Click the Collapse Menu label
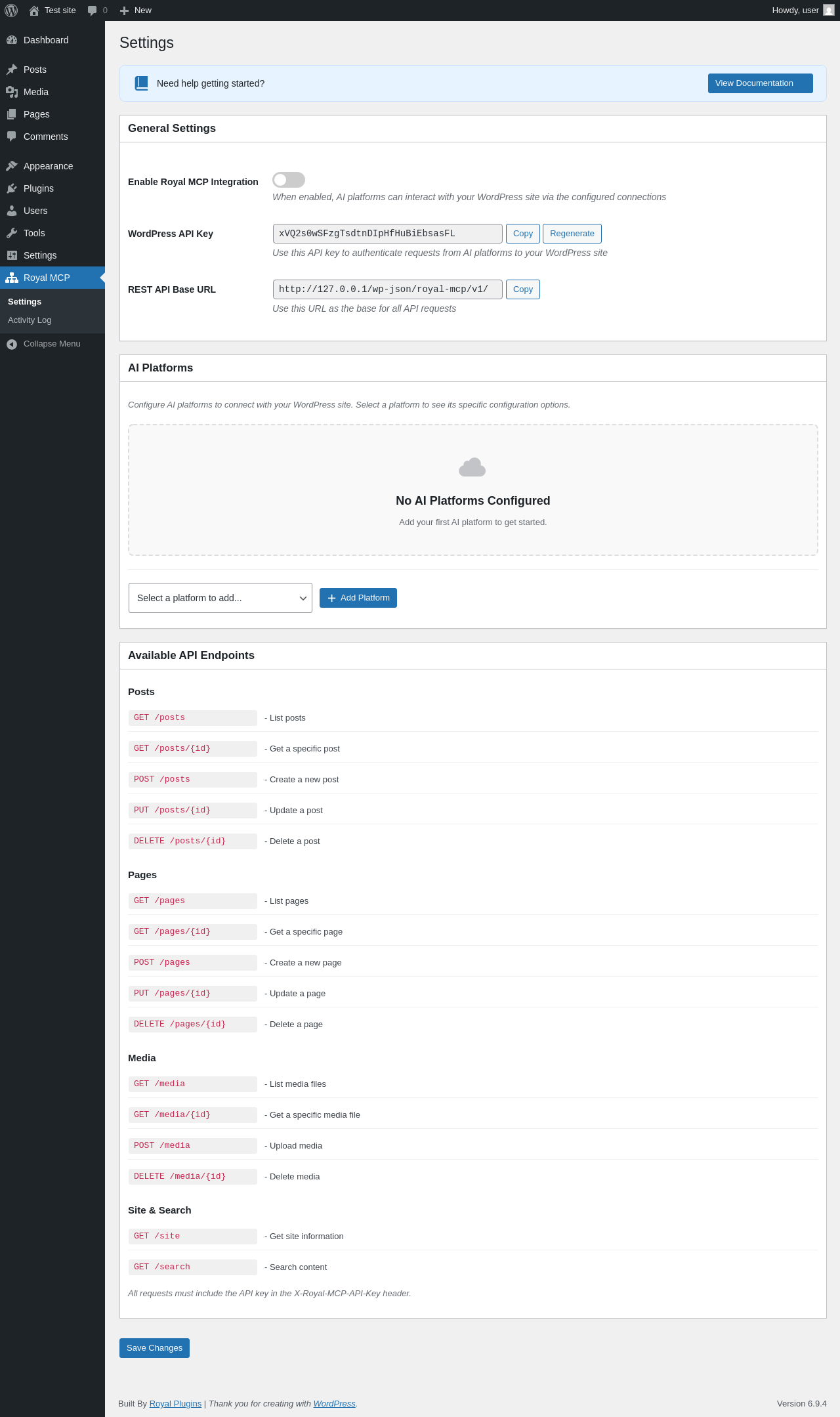840x1417 pixels. (x=52, y=344)
